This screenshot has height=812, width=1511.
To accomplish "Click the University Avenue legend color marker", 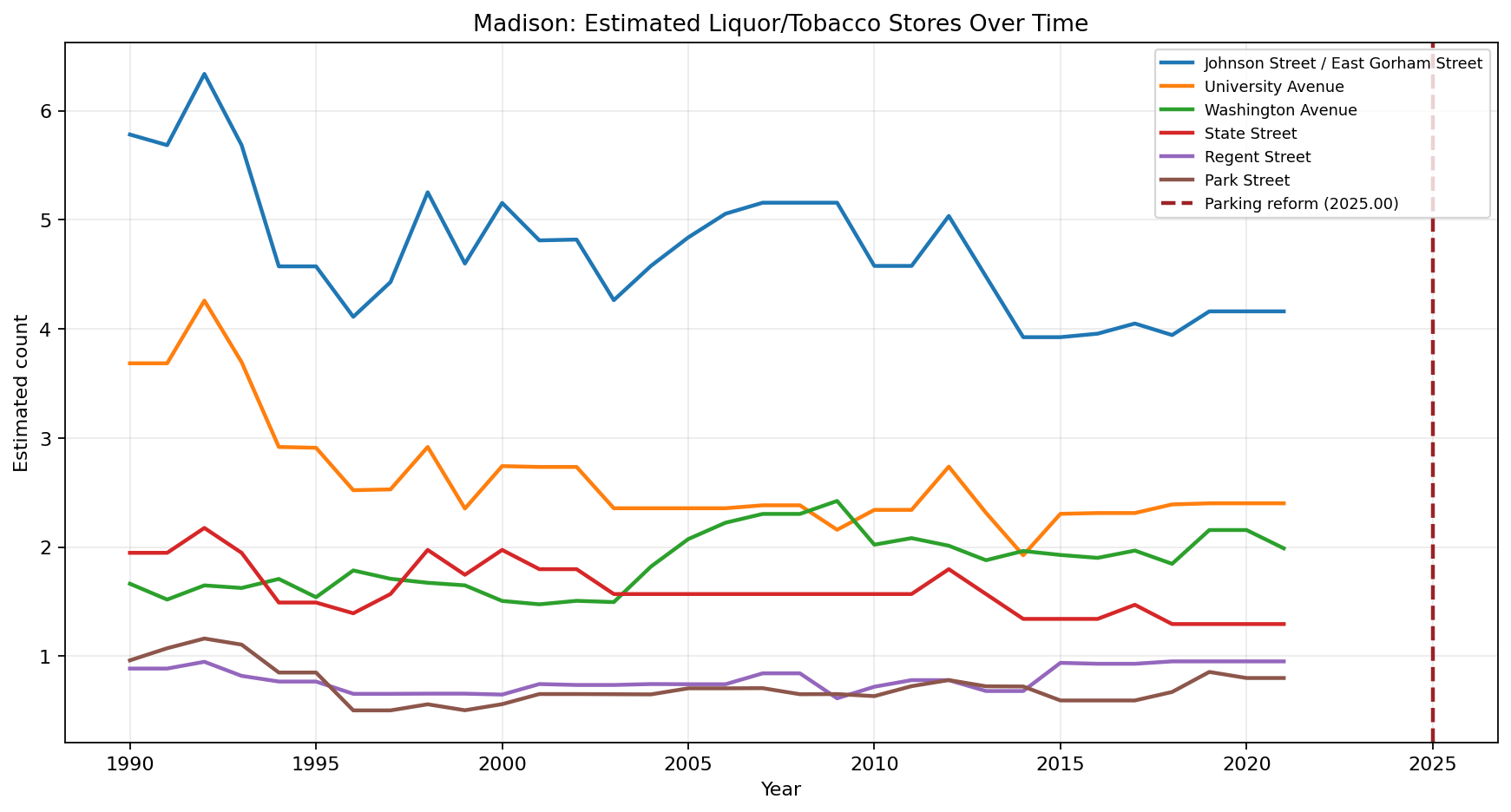I will [1179, 86].
